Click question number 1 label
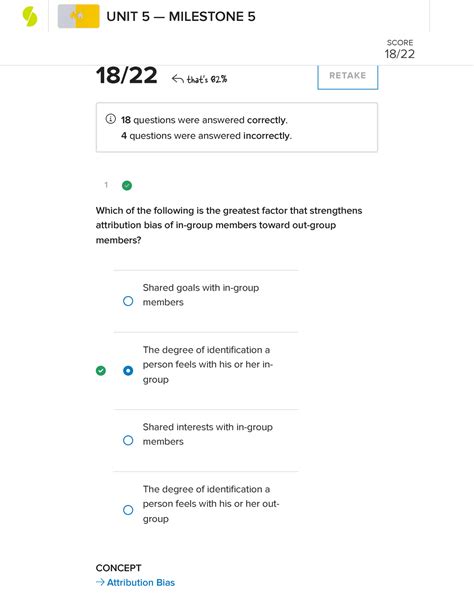The image size is (474, 613). [x=106, y=185]
